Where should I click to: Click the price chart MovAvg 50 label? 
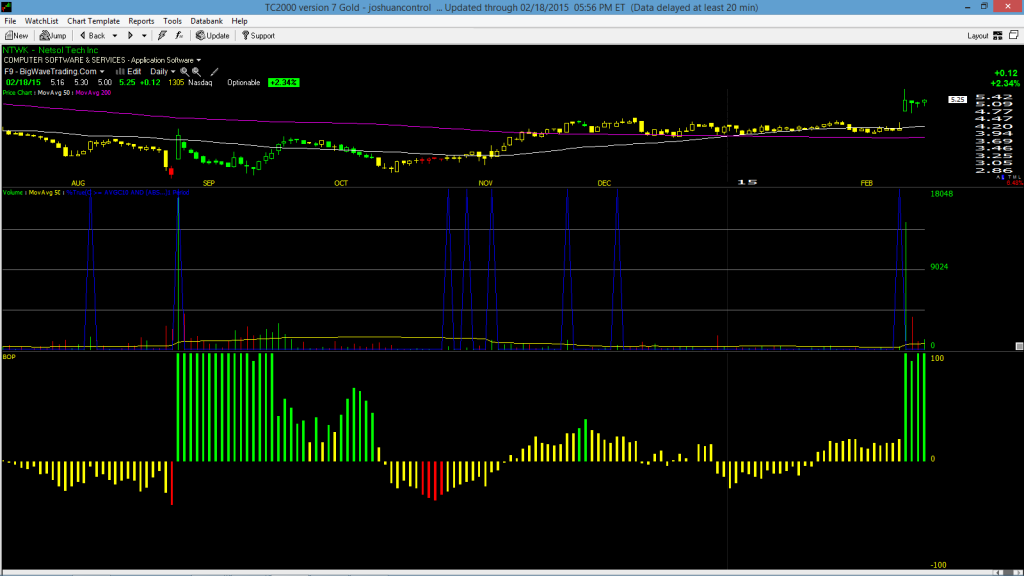(x=54, y=93)
